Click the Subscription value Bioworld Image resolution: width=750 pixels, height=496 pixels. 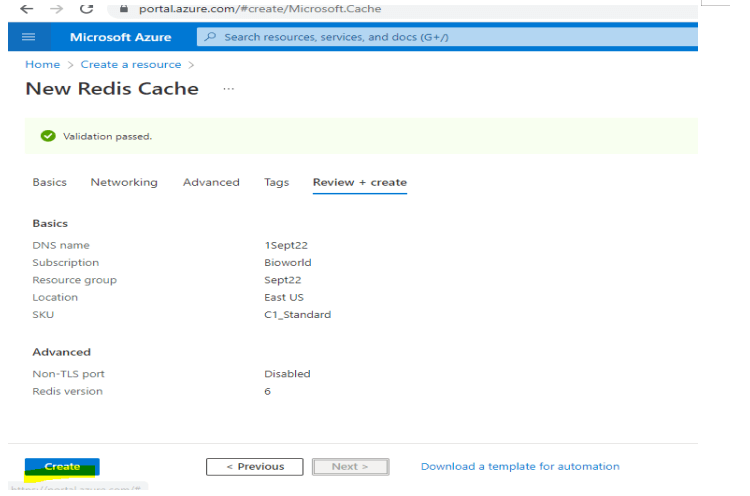pos(287,263)
